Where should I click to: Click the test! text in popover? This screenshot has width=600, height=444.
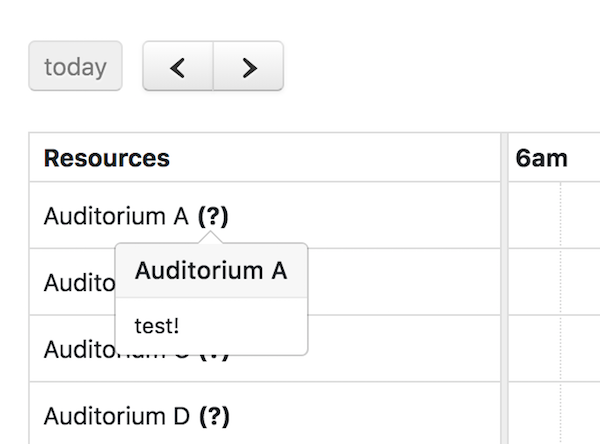(x=157, y=326)
